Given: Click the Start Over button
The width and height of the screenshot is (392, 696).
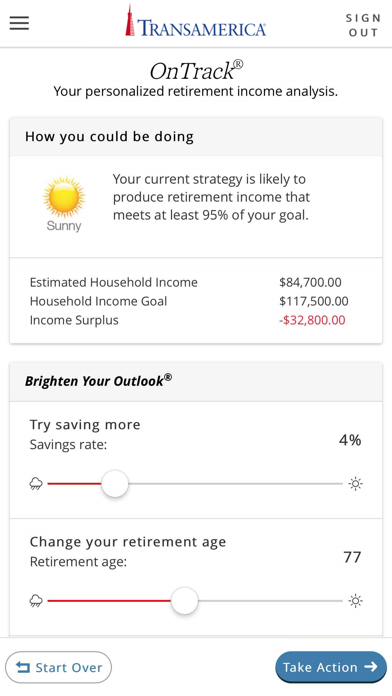Looking at the screenshot, I should (59, 667).
